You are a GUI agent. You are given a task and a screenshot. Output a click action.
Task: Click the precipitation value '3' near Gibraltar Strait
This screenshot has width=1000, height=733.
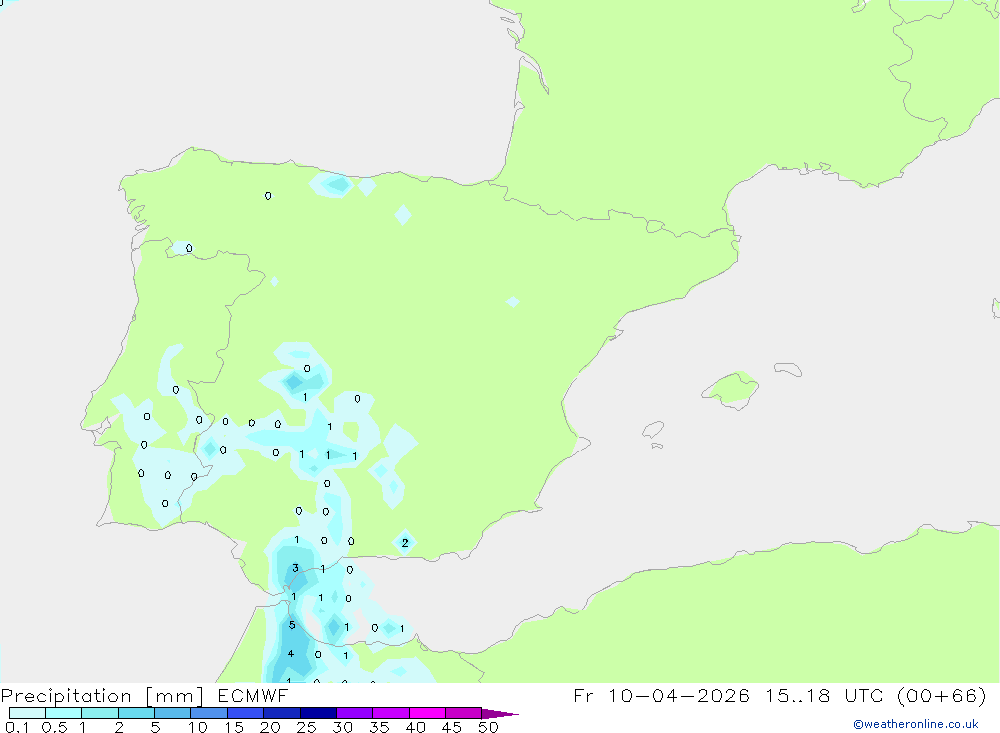(x=295, y=568)
